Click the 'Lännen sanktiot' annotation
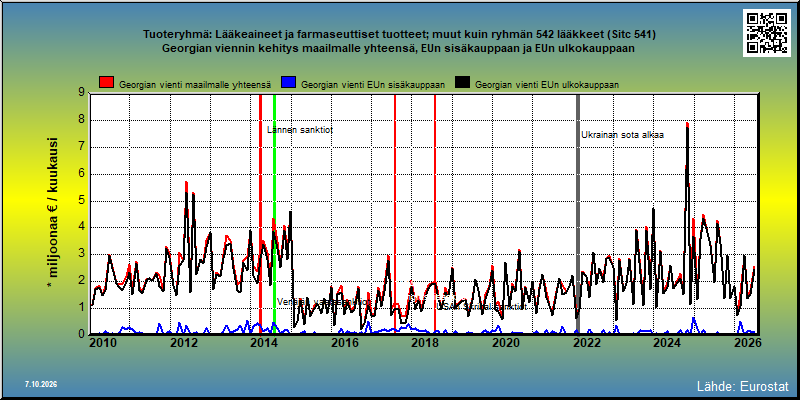Screen dimensions: 800x400 click(x=300, y=130)
